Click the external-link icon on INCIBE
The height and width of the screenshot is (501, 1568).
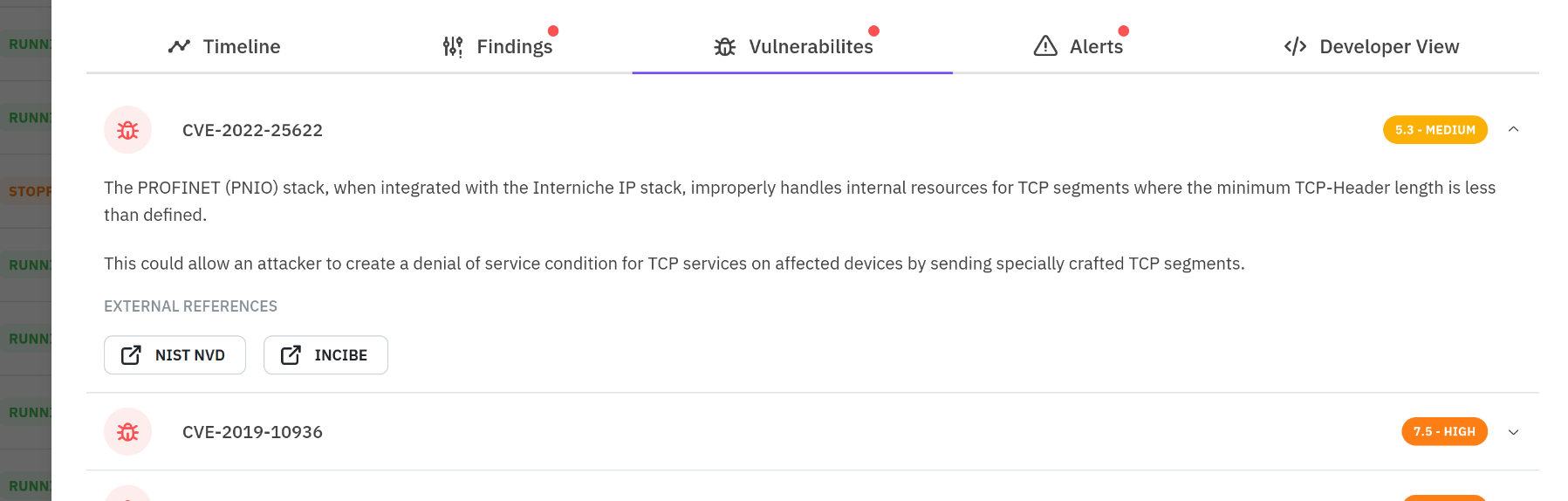pyautogui.click(x=291, y=355)
